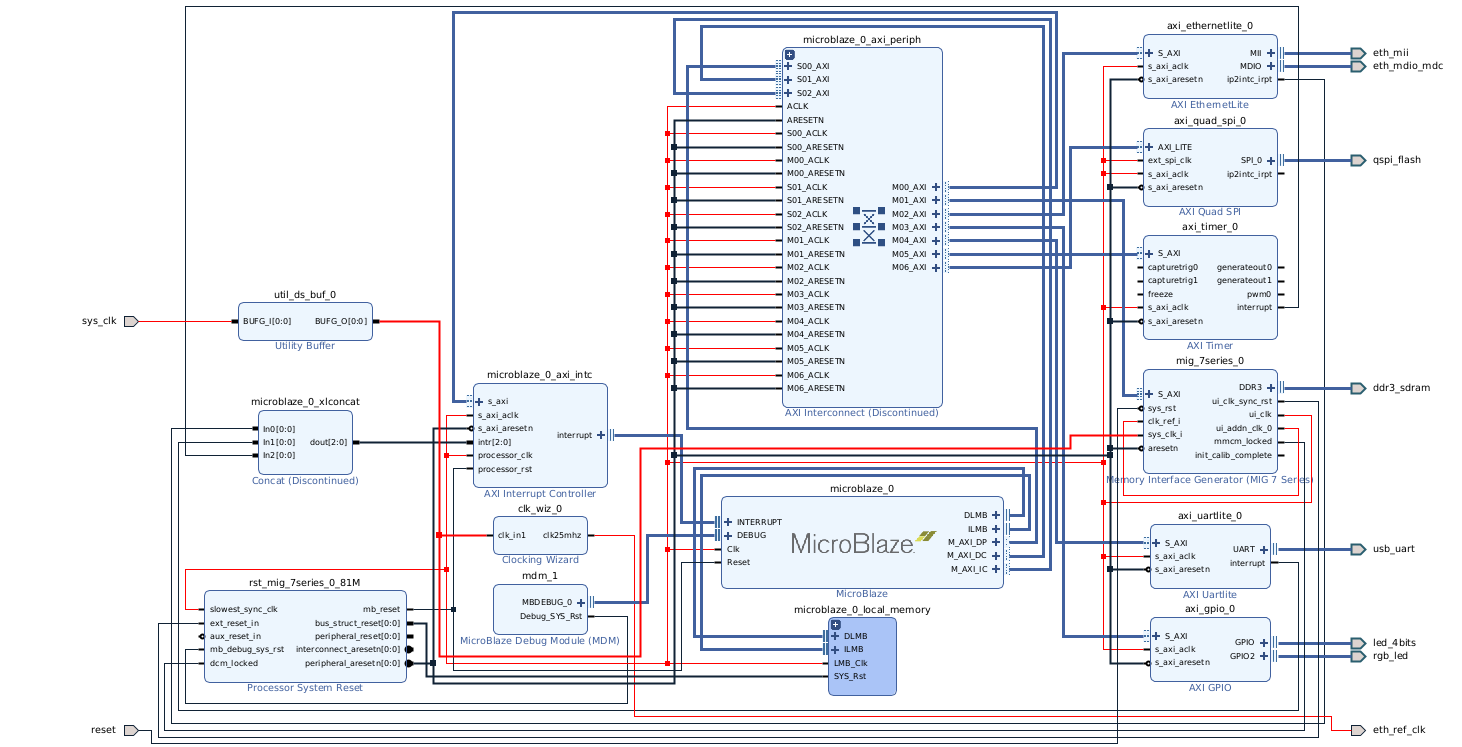Click the sys_clk external input port

point(128,321)
